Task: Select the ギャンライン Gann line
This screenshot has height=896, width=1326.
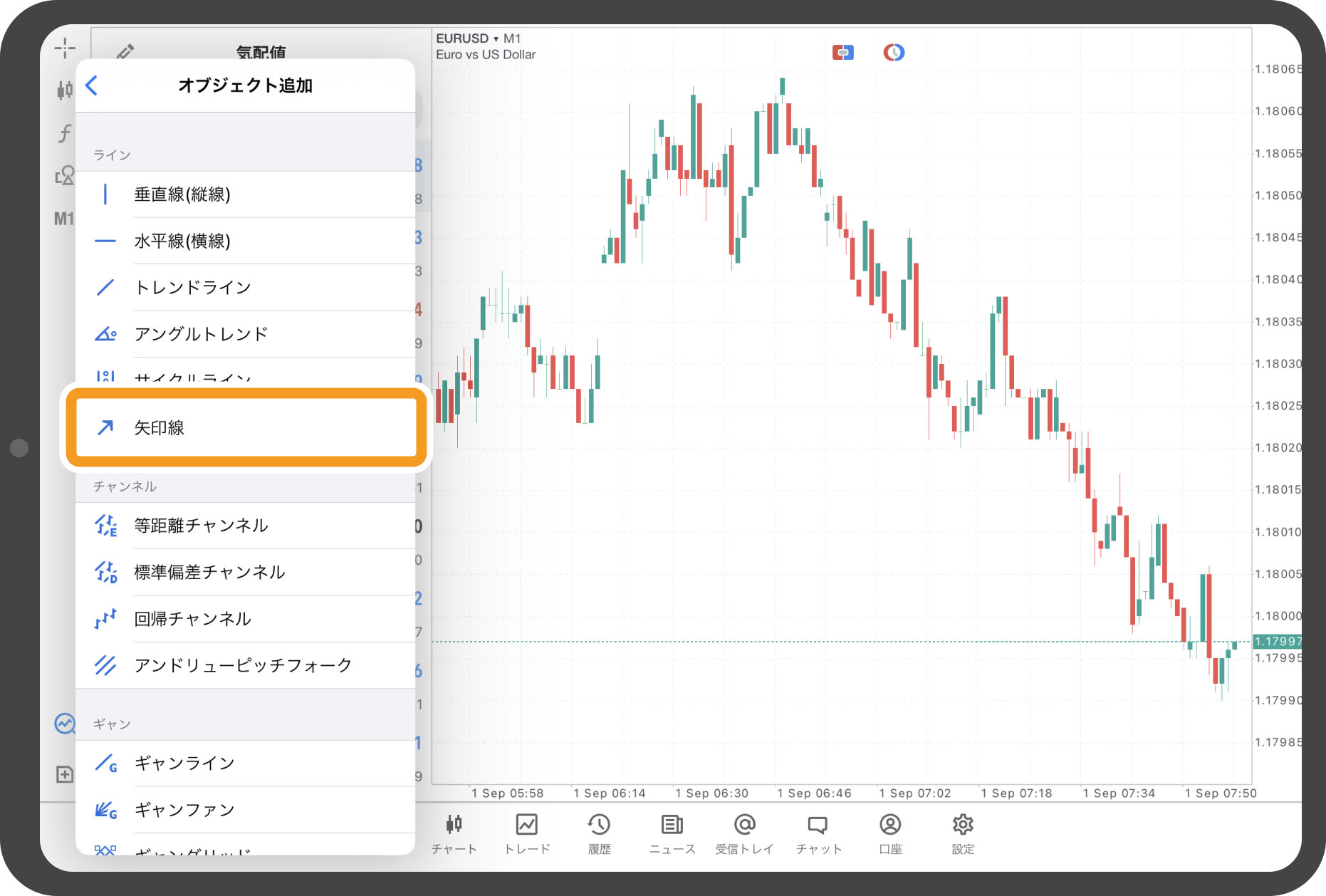Action: (x=246, y=764)
